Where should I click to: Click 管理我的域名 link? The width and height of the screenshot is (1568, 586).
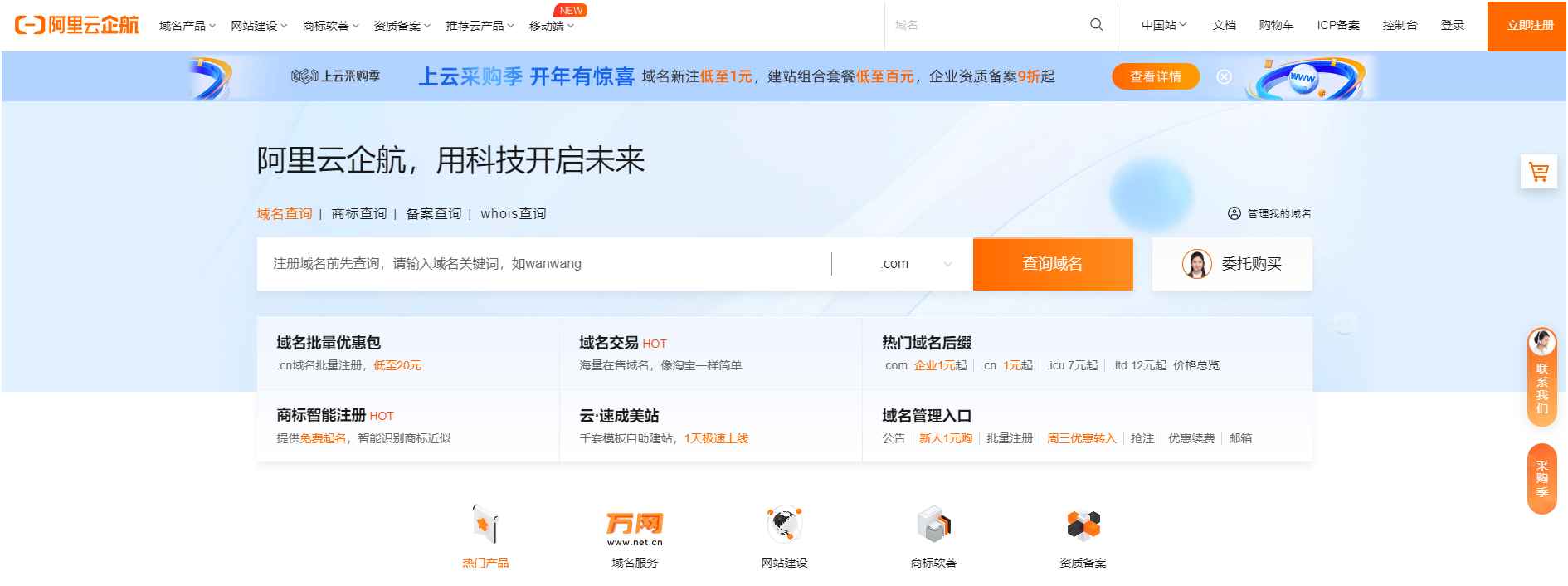pyautogui.click(x=1279, y=213)
